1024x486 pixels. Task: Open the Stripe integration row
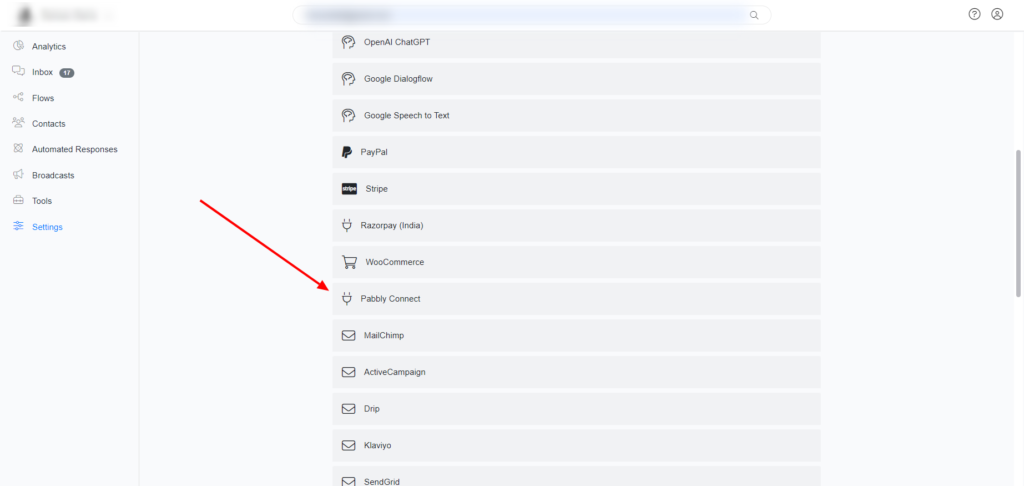(x=576, y=189)
